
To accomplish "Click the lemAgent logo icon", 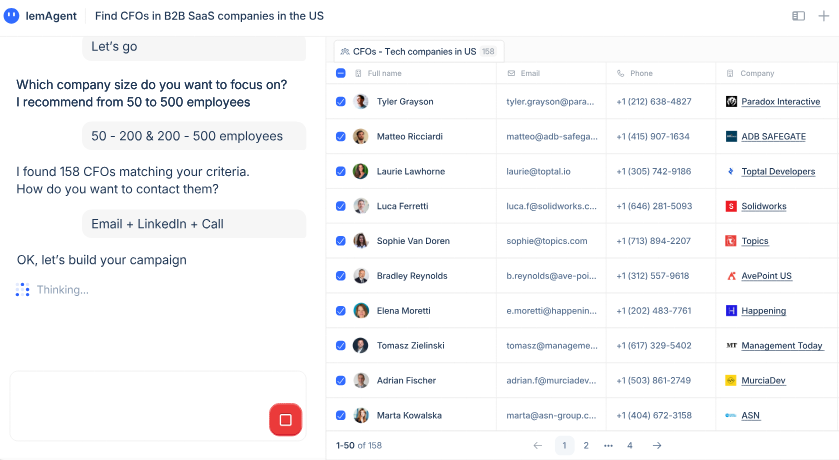I will (11, 16).
